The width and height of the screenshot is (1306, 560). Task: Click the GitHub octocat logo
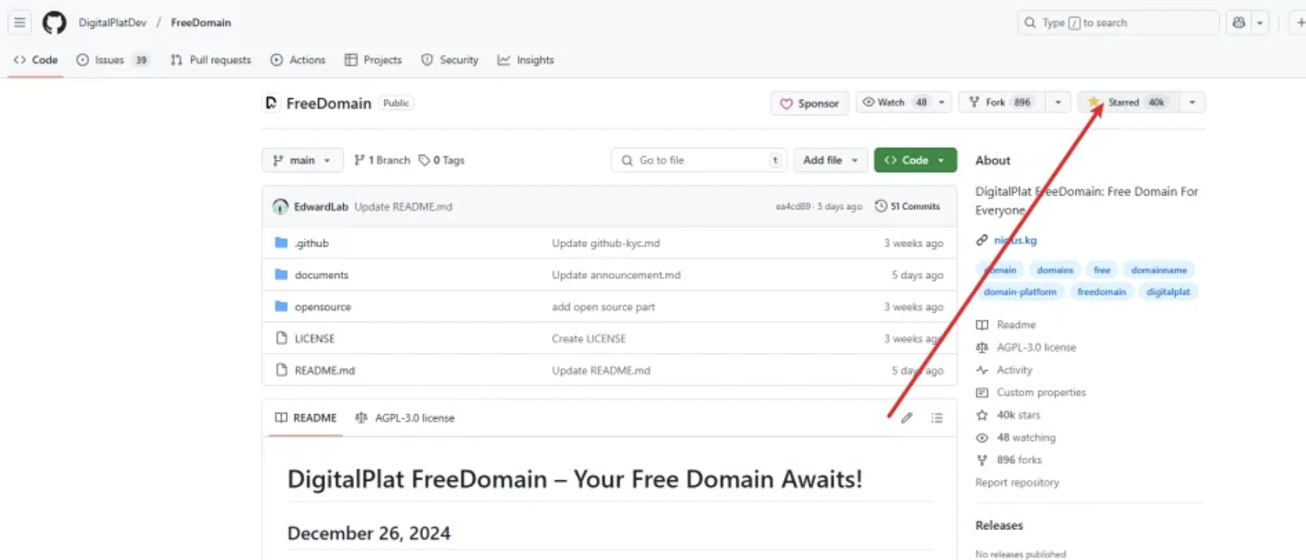[x=54, y=22]
